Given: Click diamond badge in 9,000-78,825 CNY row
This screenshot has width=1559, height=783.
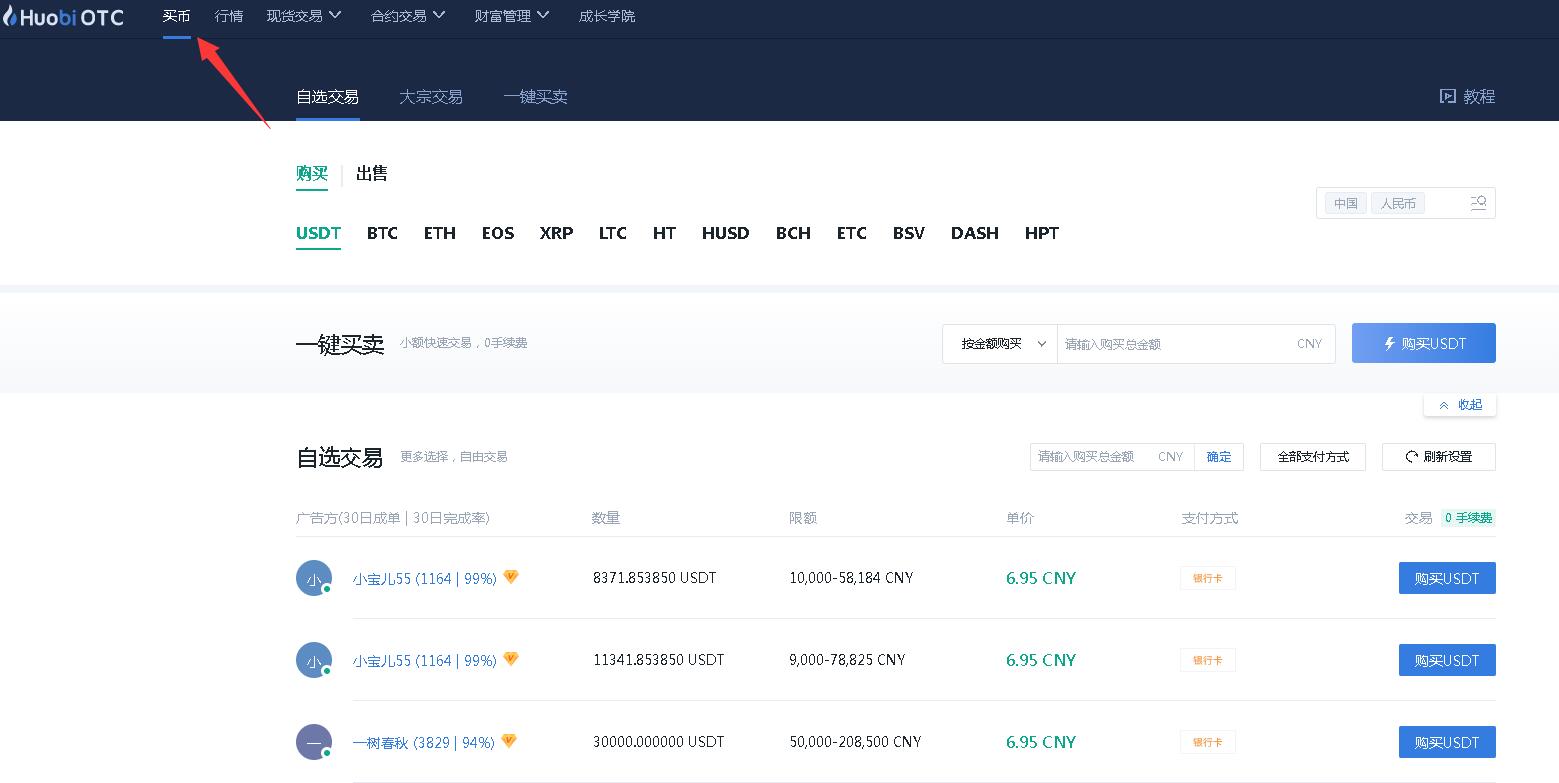Looking at the screenshot, I should (511, 659).
